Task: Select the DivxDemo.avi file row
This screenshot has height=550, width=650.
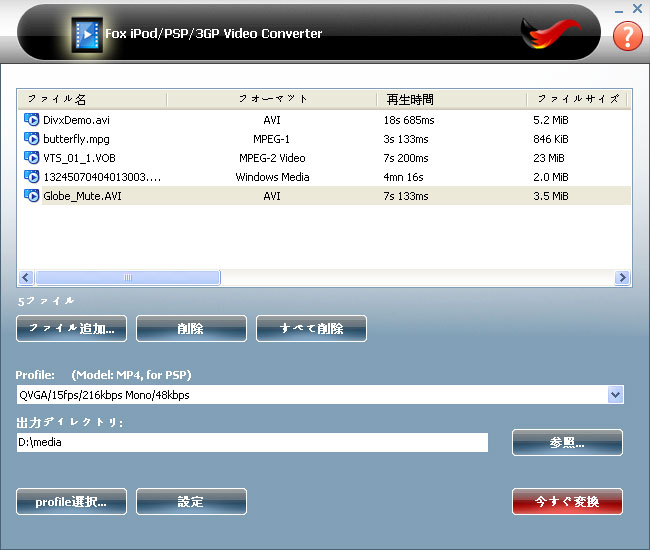Action: [325, 120]
